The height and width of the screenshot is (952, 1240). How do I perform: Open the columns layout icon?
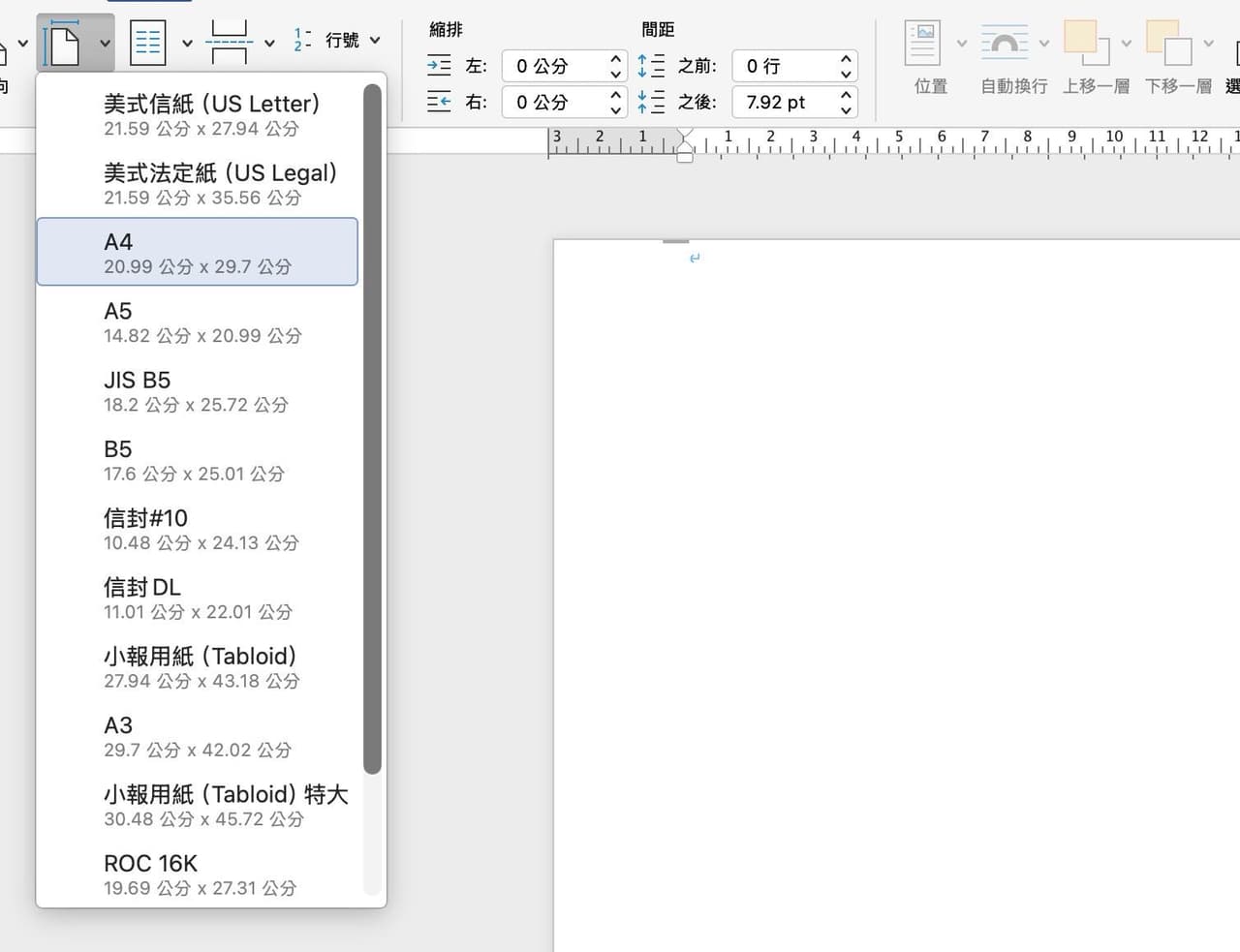[x=148, y=44]
